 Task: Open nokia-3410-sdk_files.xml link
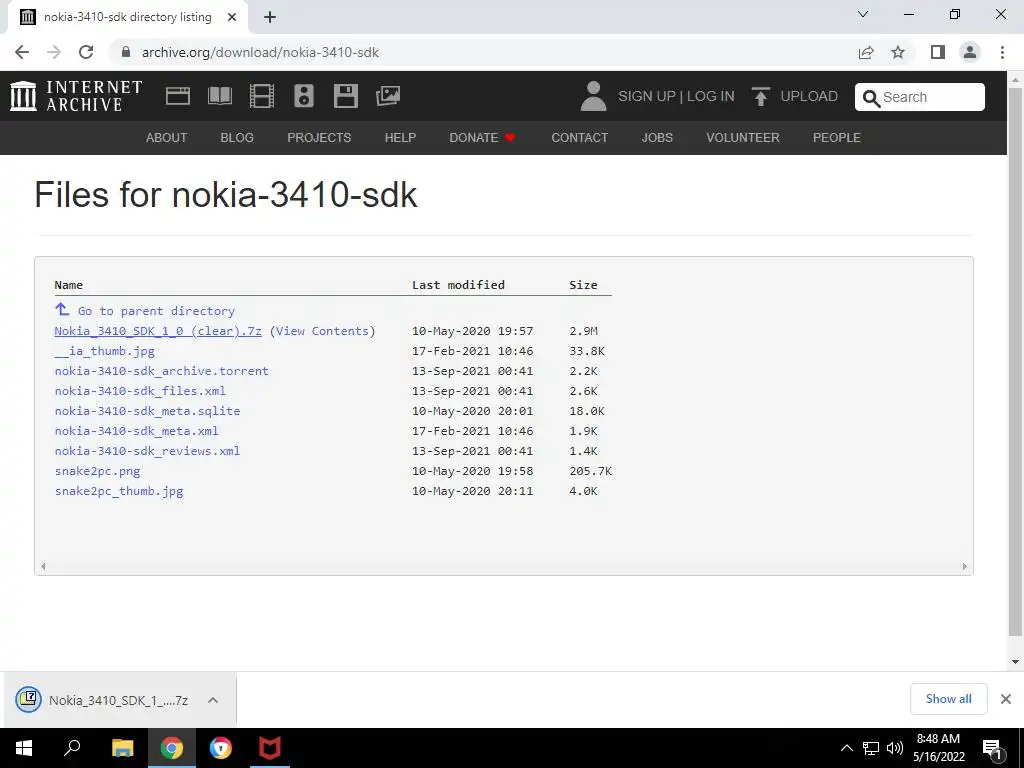[x=140, y=391]
